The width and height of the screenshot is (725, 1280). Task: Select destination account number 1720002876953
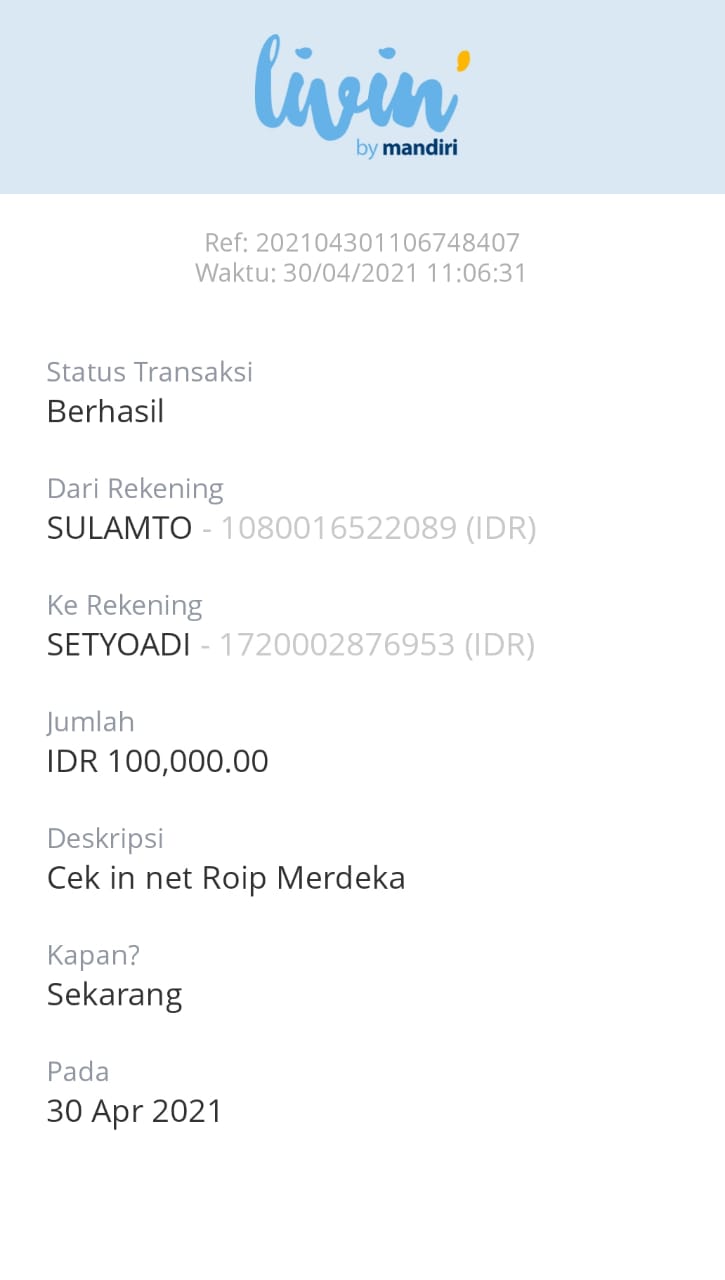(336, 645)
